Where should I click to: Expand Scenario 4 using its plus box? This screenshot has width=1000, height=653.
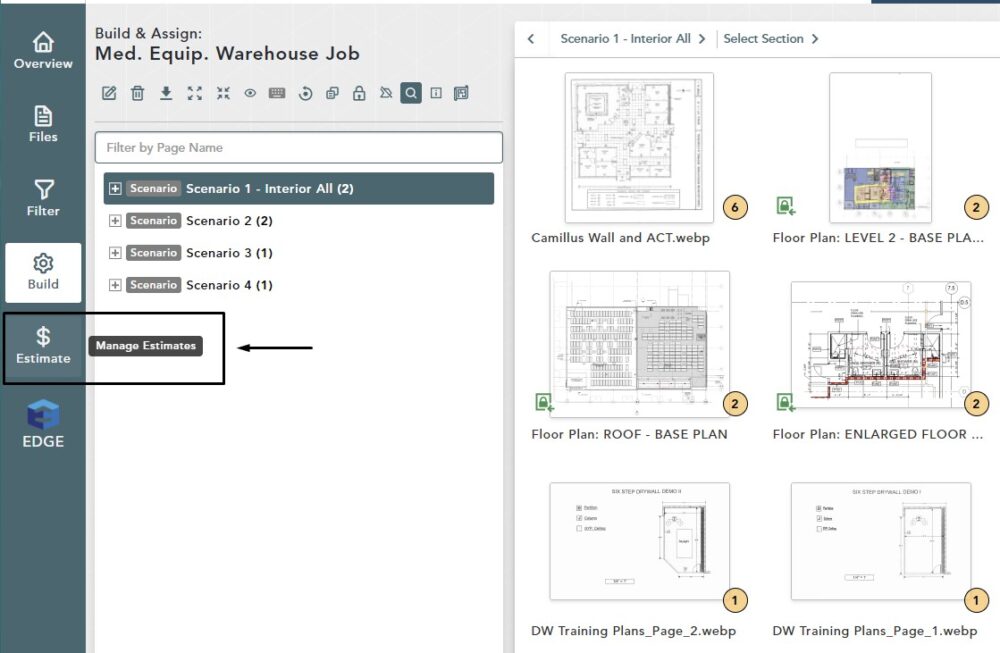pyautogui.click(x=115, y=285)
